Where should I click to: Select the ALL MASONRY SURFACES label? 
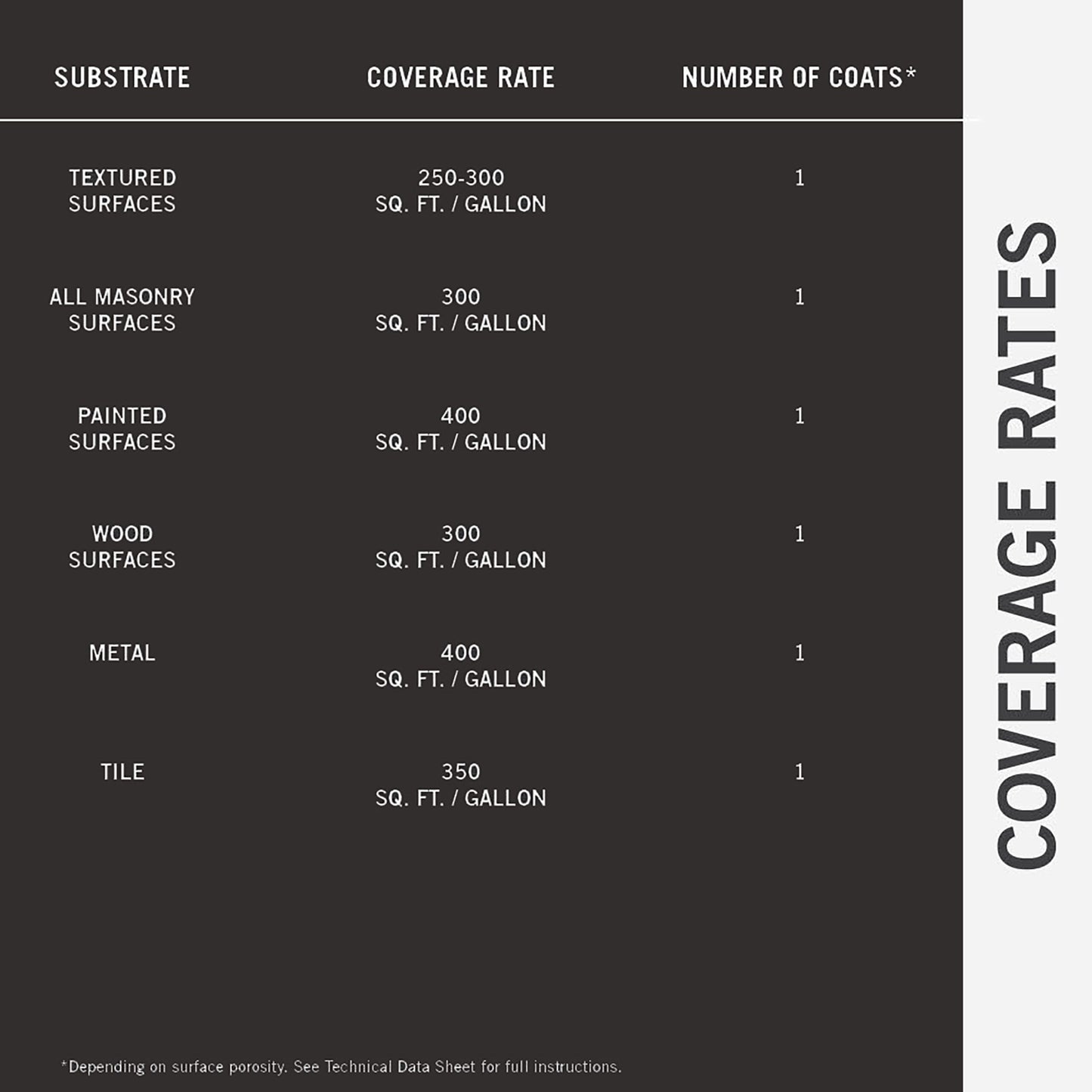[x=122, y=309]
